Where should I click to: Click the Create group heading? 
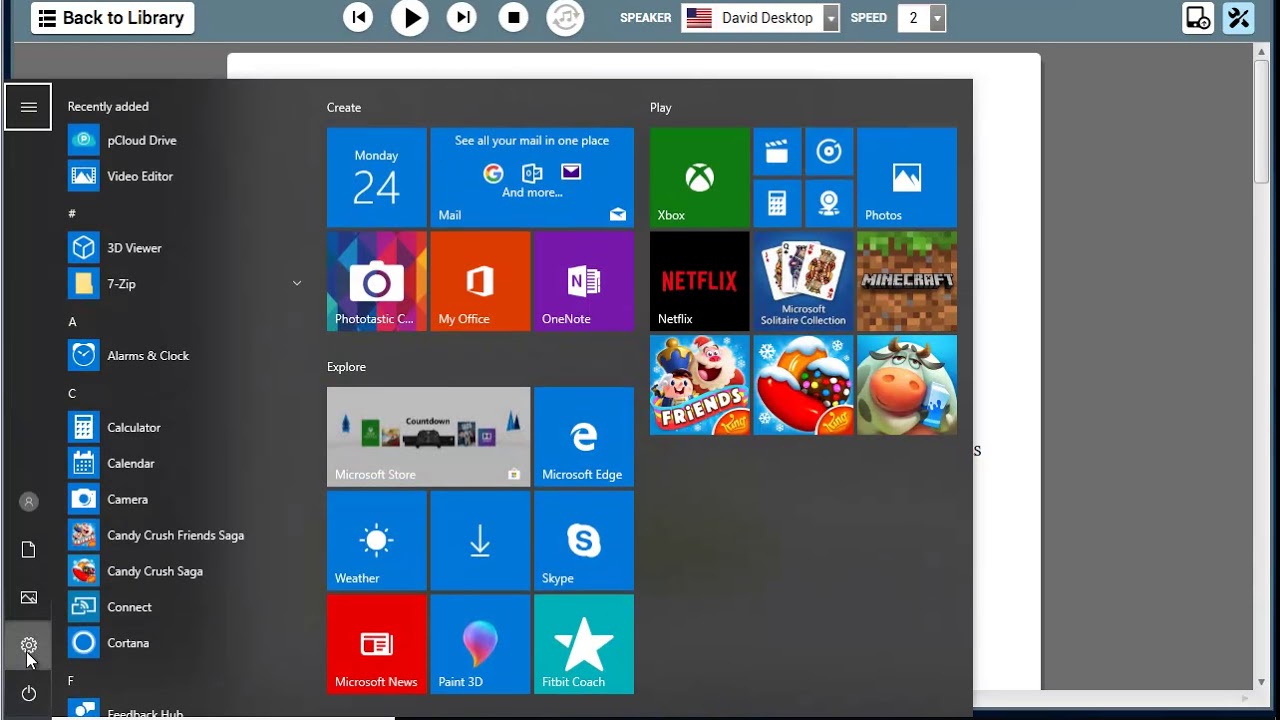(x=344, y=107)
